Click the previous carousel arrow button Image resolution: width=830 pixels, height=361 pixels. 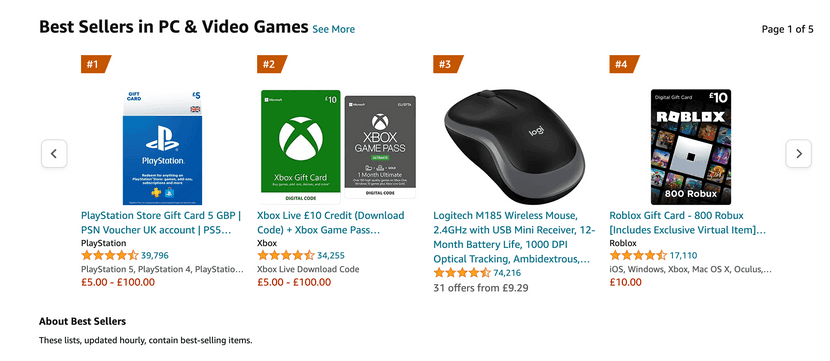pyautogui.click(x=54, y=154)
